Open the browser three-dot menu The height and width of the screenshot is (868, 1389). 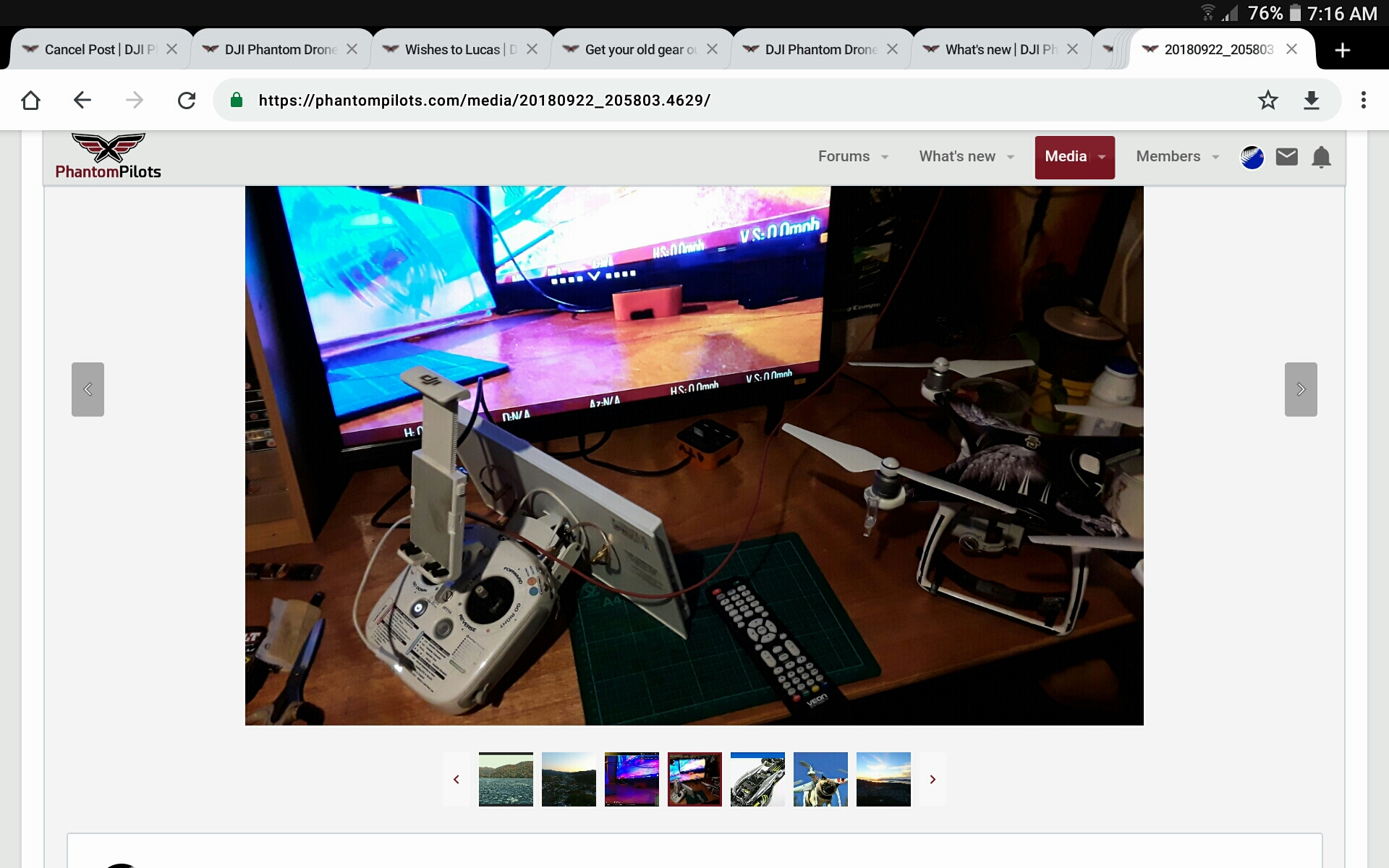(1364, 100)
